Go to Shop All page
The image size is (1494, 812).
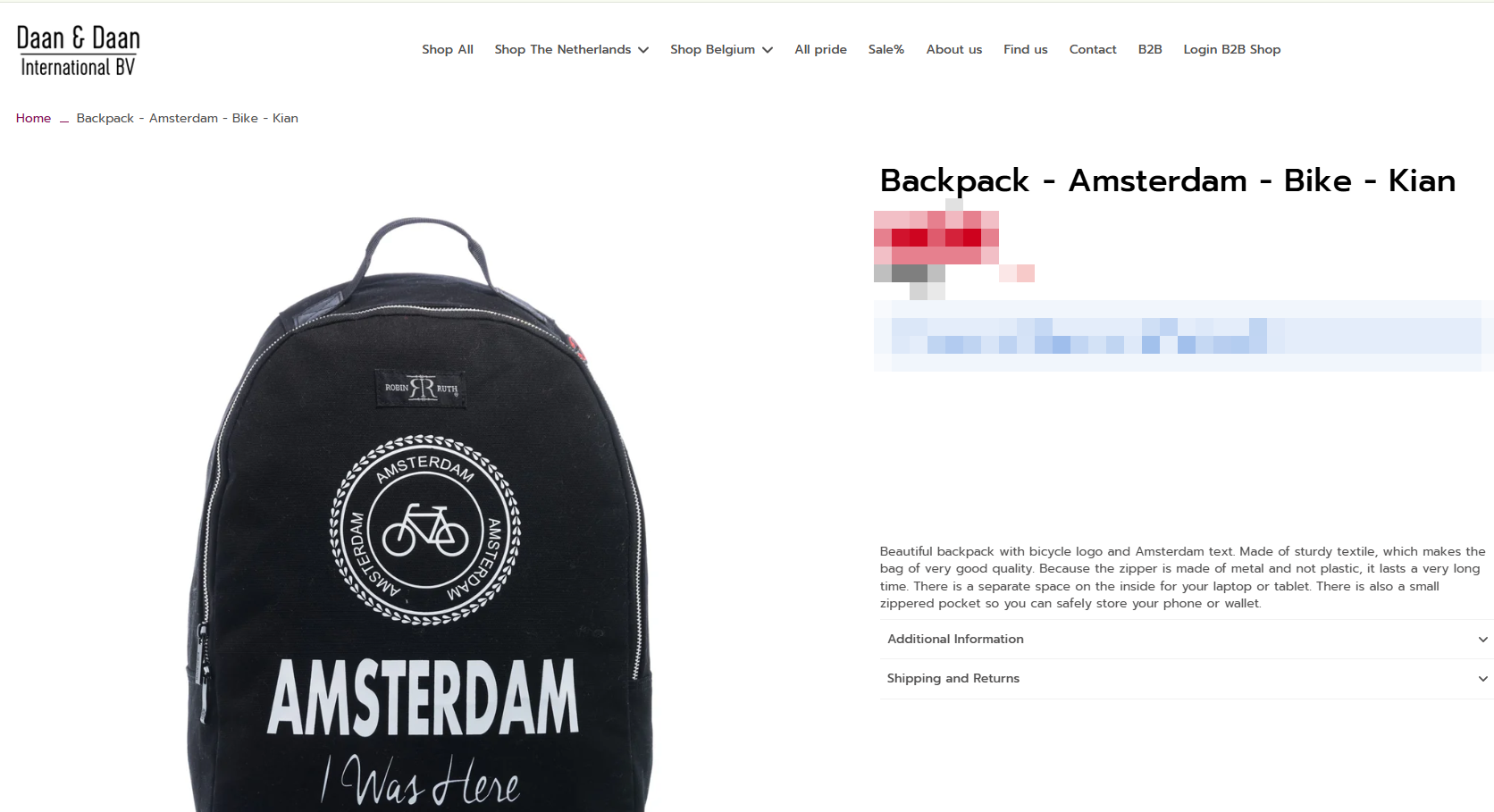point(448,49)
